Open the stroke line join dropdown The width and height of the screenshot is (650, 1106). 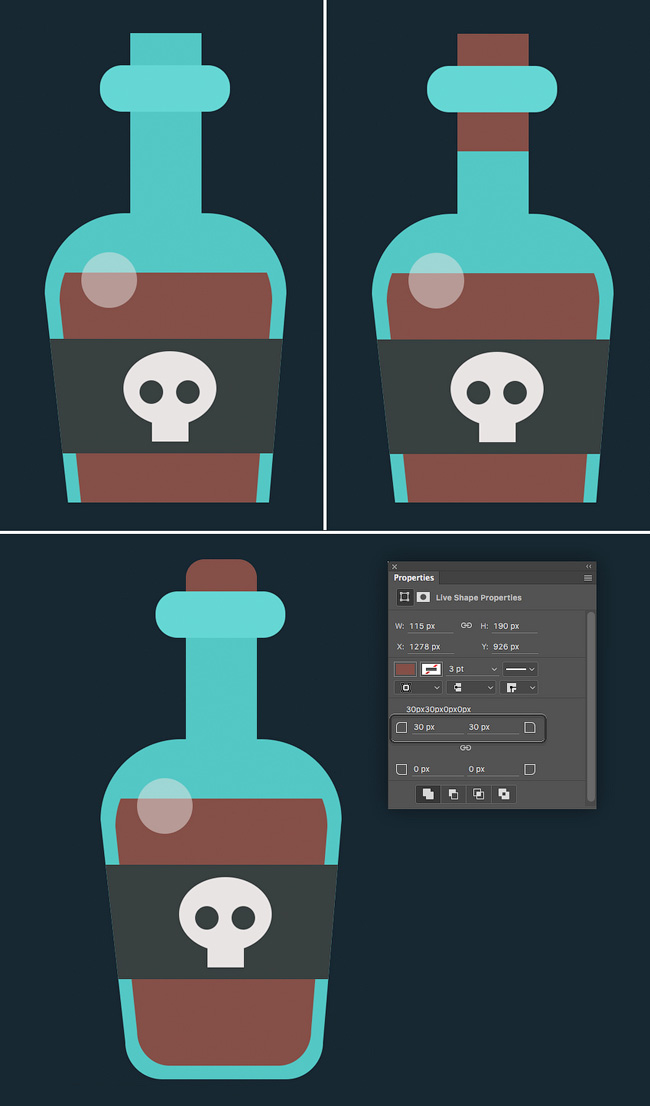(519, 687)
